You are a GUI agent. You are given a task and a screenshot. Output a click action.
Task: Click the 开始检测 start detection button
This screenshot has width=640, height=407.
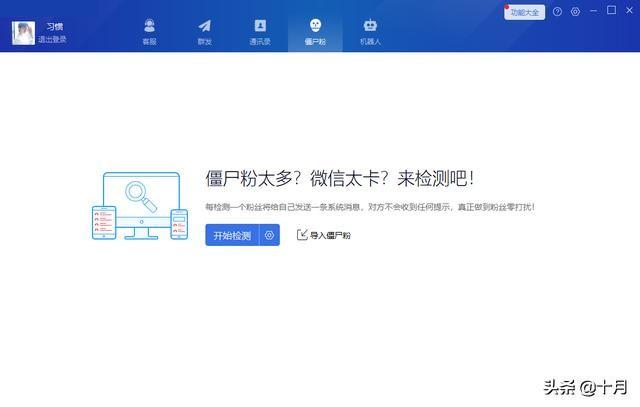(232, 235)
